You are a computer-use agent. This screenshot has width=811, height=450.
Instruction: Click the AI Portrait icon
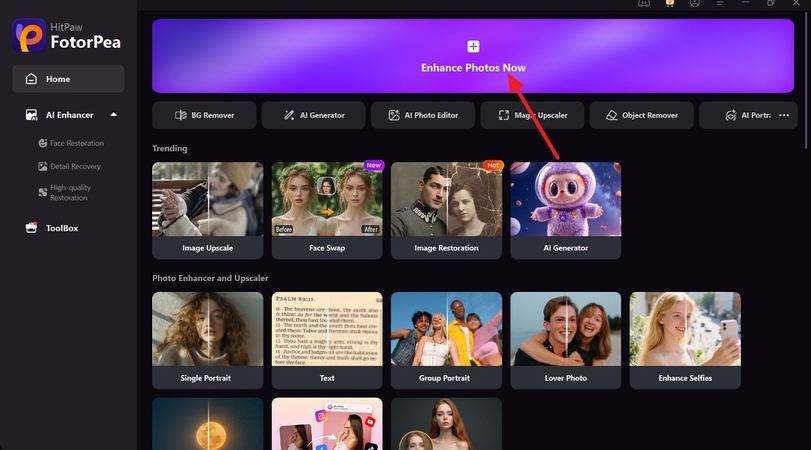click(x=730, y=115)
